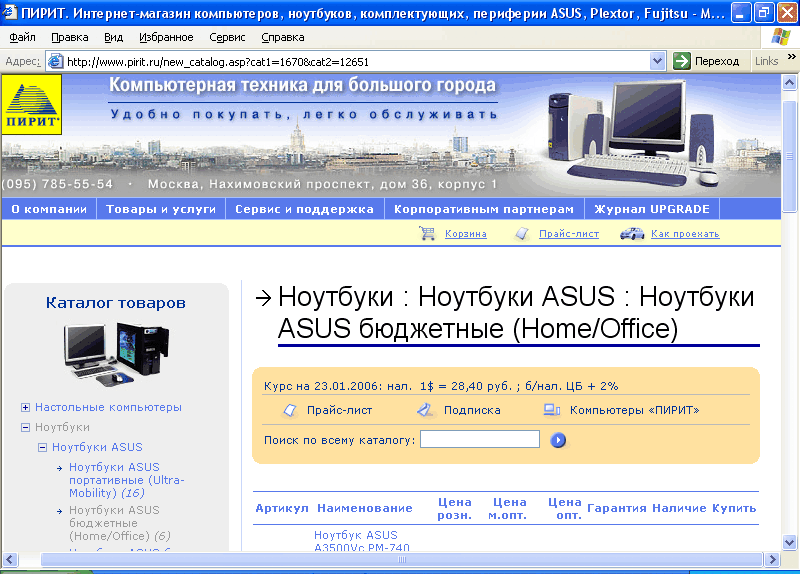Image resolution: width=800 pixels, height=574 pixels.
Task: Click the green Переход arrow icon
Action: coord(682,61)
